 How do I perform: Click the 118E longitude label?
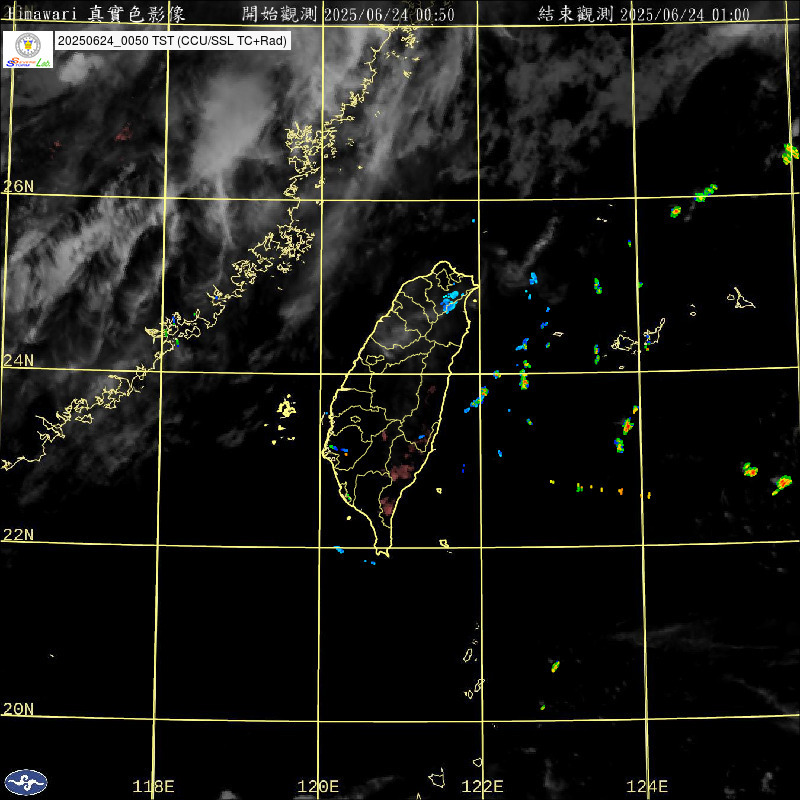(153, 787)
